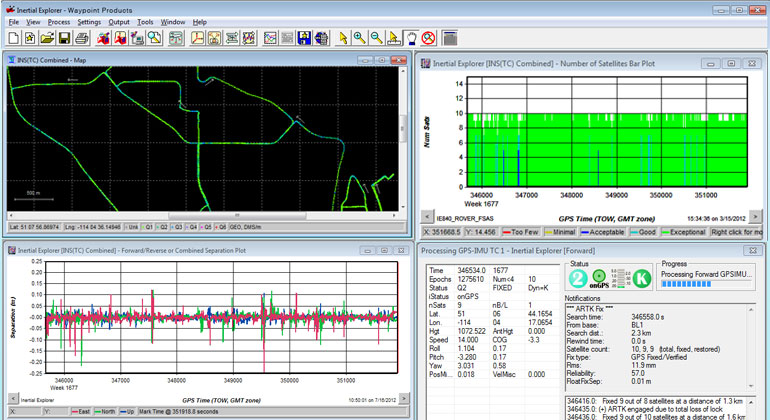770x420 pixels.
Task: Select the distance measure arrow tool
Action: pyautogui.click(x=394, y=38)
